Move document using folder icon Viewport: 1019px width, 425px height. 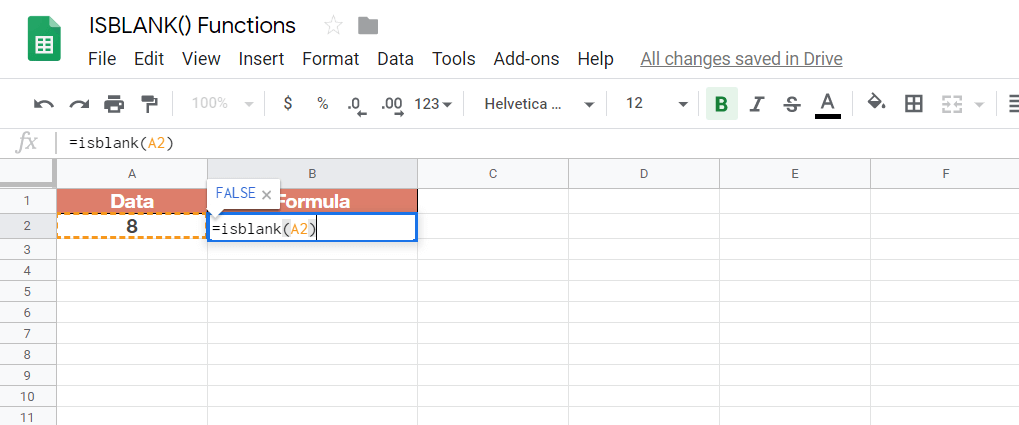pyautogui.click(x=368, y=26)
